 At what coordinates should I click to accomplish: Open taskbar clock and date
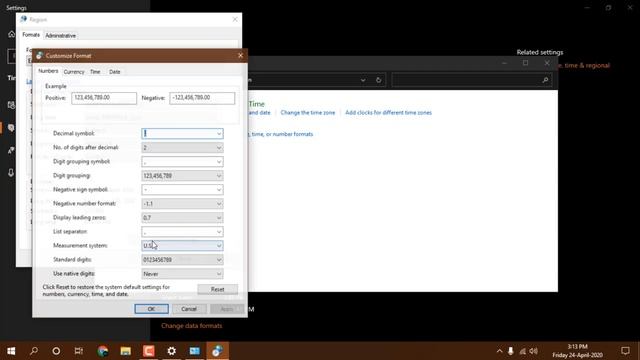click(577, 351)
